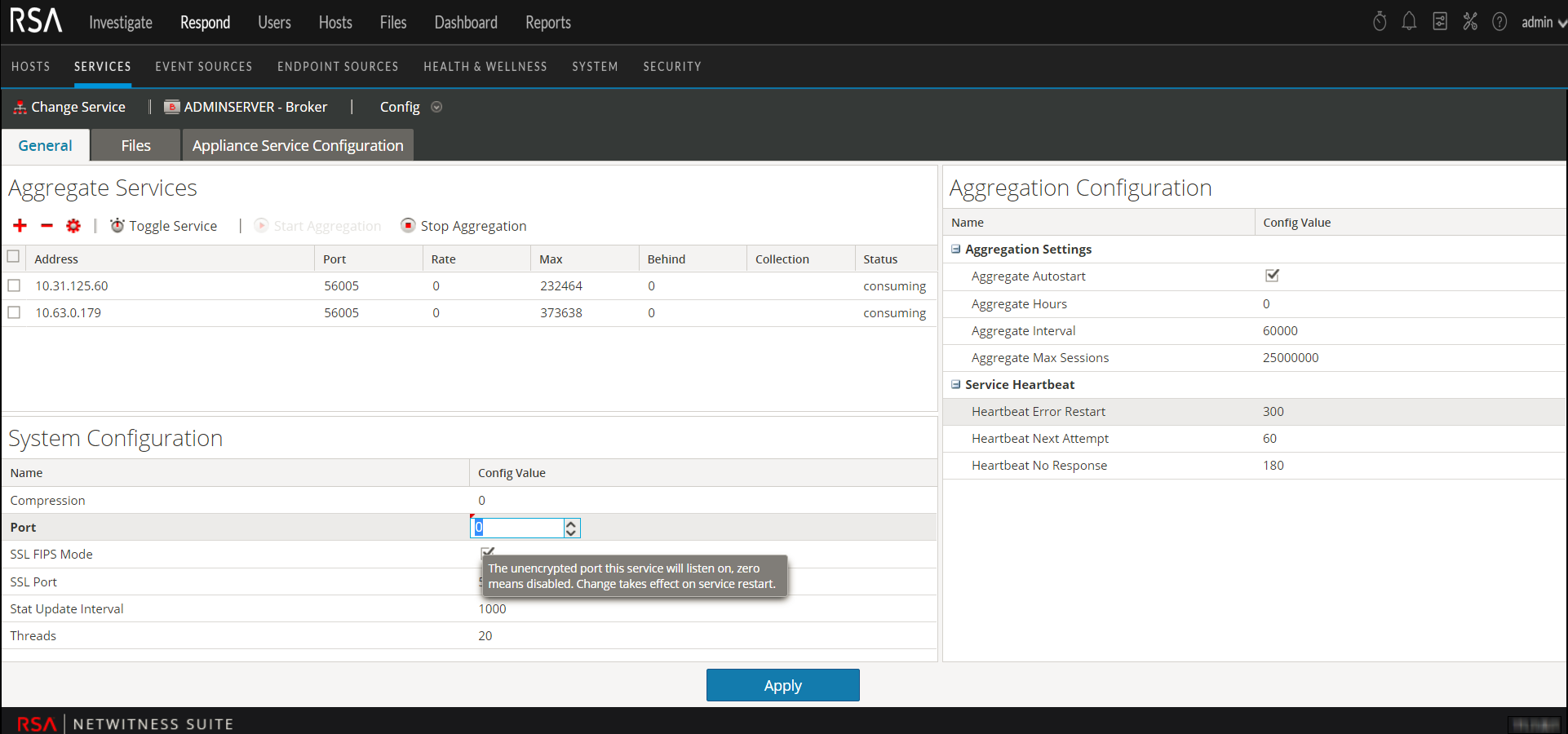Click the Port value input field

tap(519, 528)
